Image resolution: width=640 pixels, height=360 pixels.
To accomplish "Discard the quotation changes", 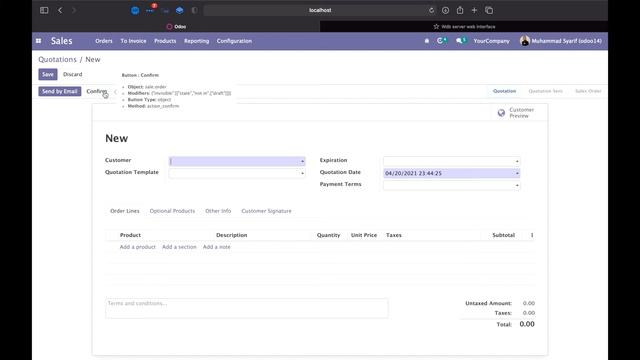I will click(73, 74).
